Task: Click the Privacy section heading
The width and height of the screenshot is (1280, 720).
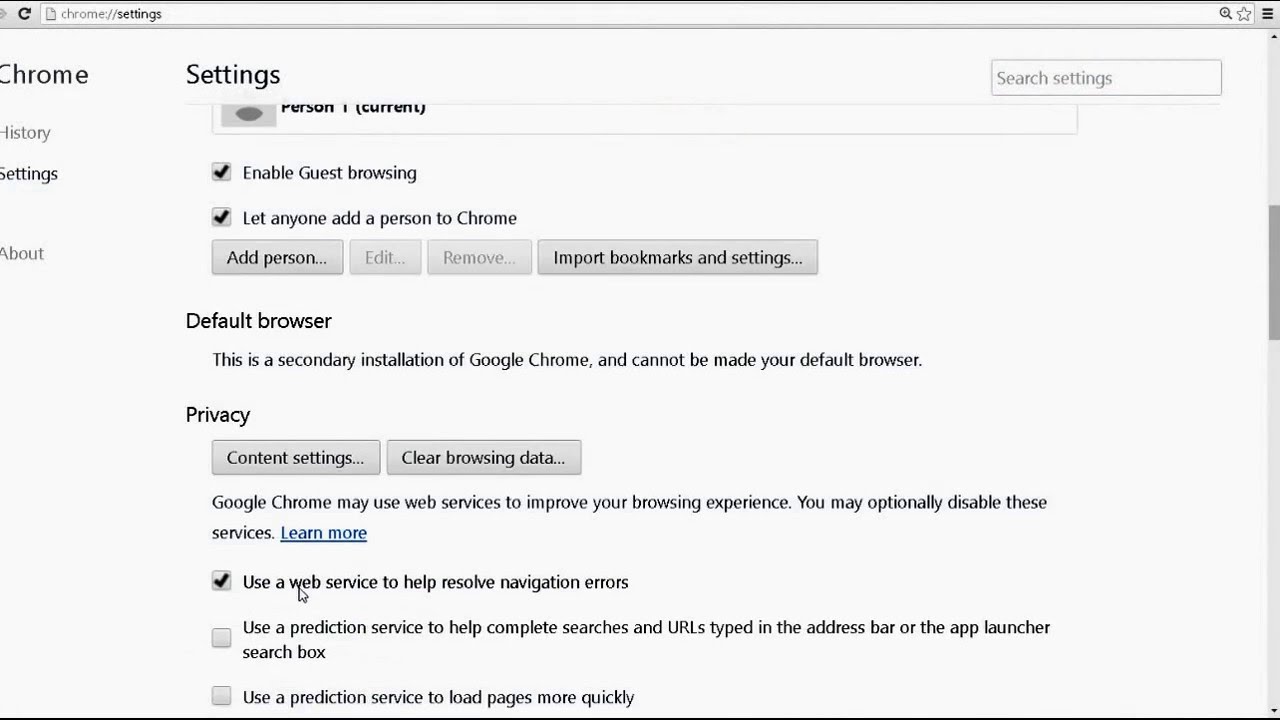Action: coord(218,415)
